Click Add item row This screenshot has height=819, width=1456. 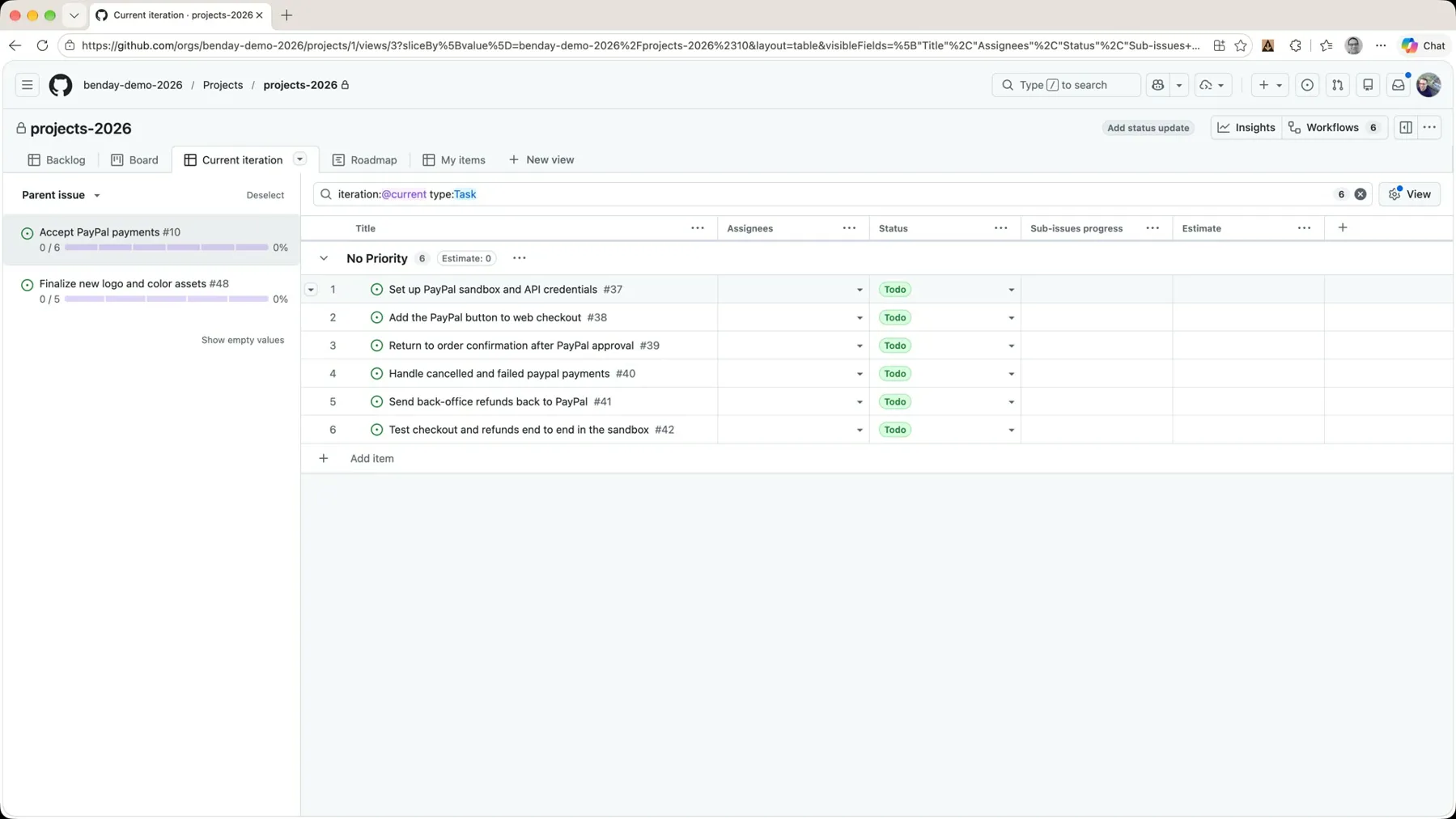pyautogui.click(x=877, y=459)
